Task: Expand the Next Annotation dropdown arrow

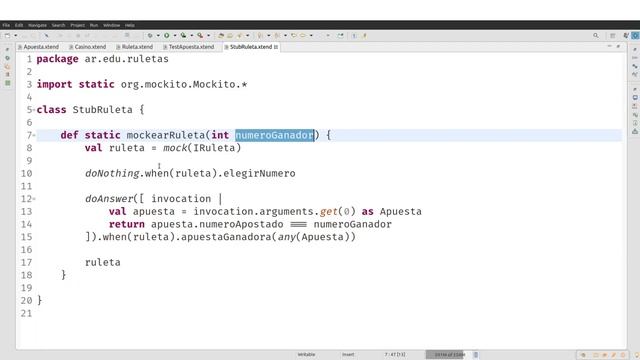Action: (269, 36)
